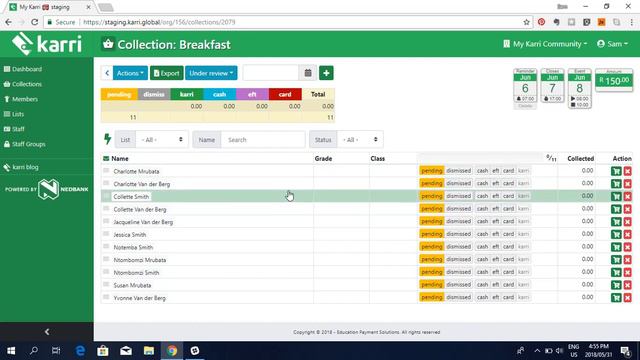Open Members in the sidebar

click(21, 99)
